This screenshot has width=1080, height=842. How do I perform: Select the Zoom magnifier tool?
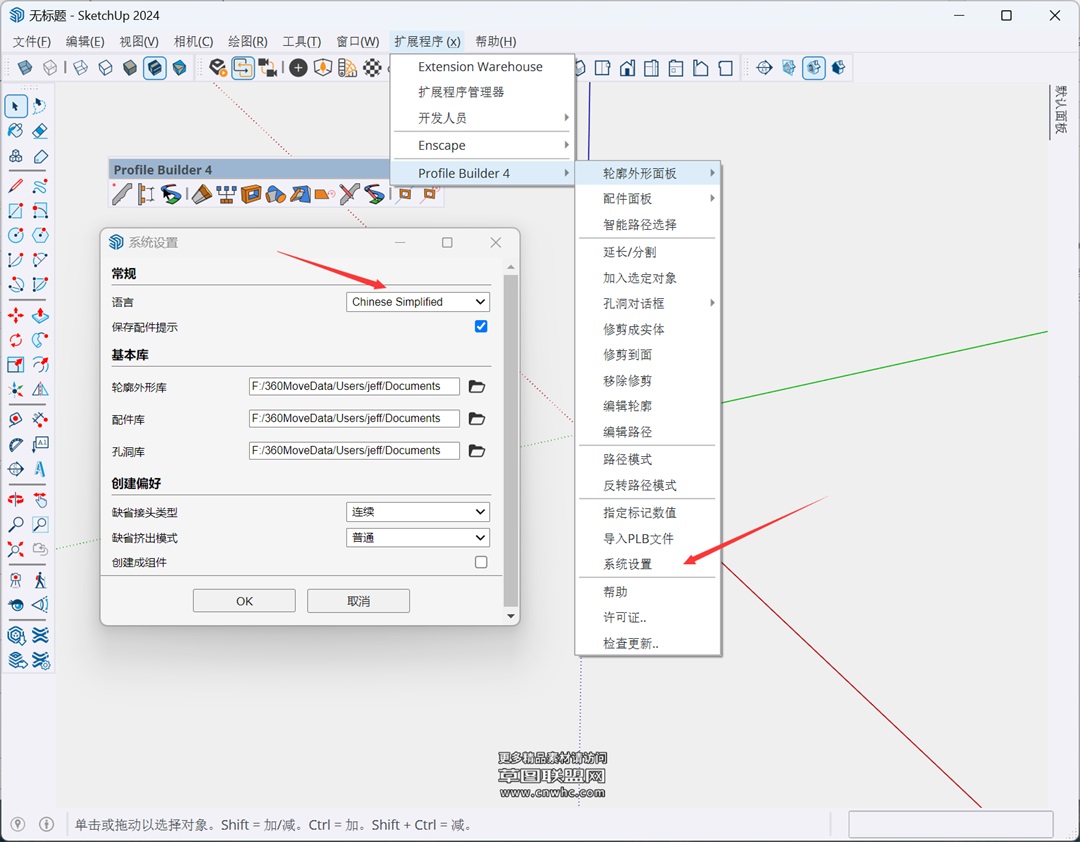[16, 525]
